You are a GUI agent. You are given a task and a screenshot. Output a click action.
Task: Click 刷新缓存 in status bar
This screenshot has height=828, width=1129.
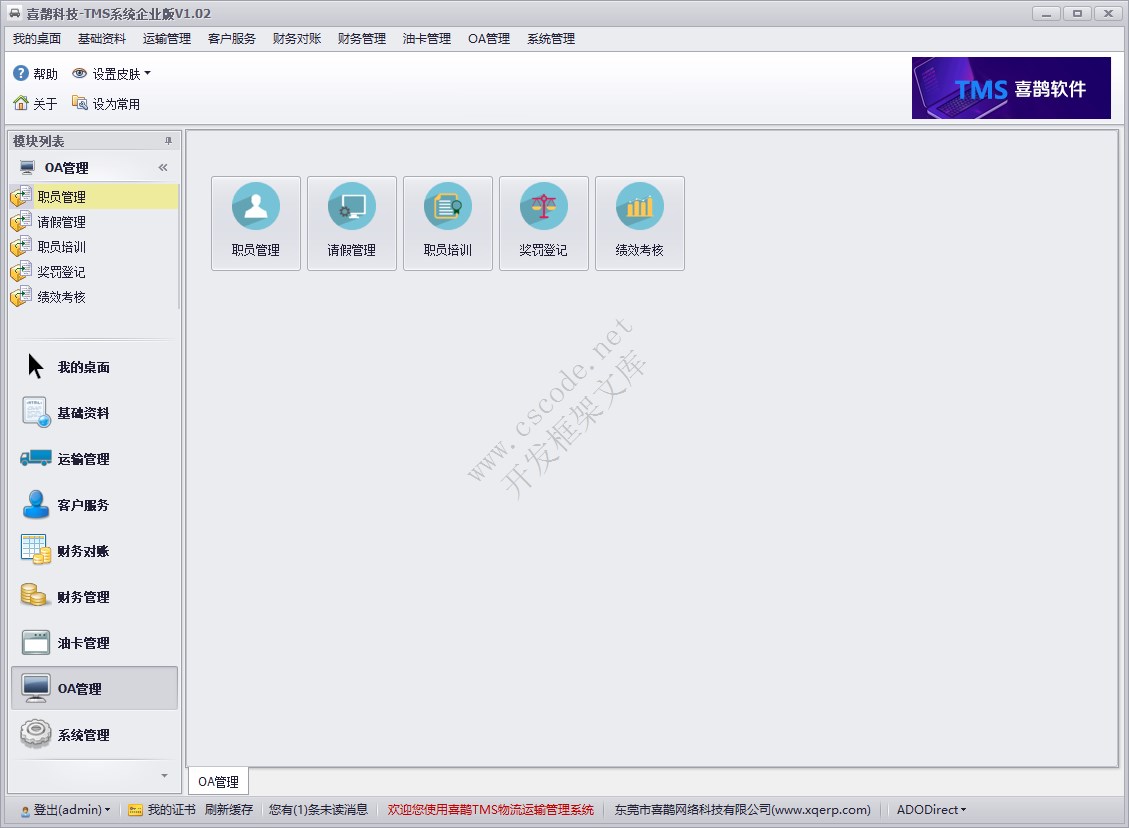tap(229, 810)
